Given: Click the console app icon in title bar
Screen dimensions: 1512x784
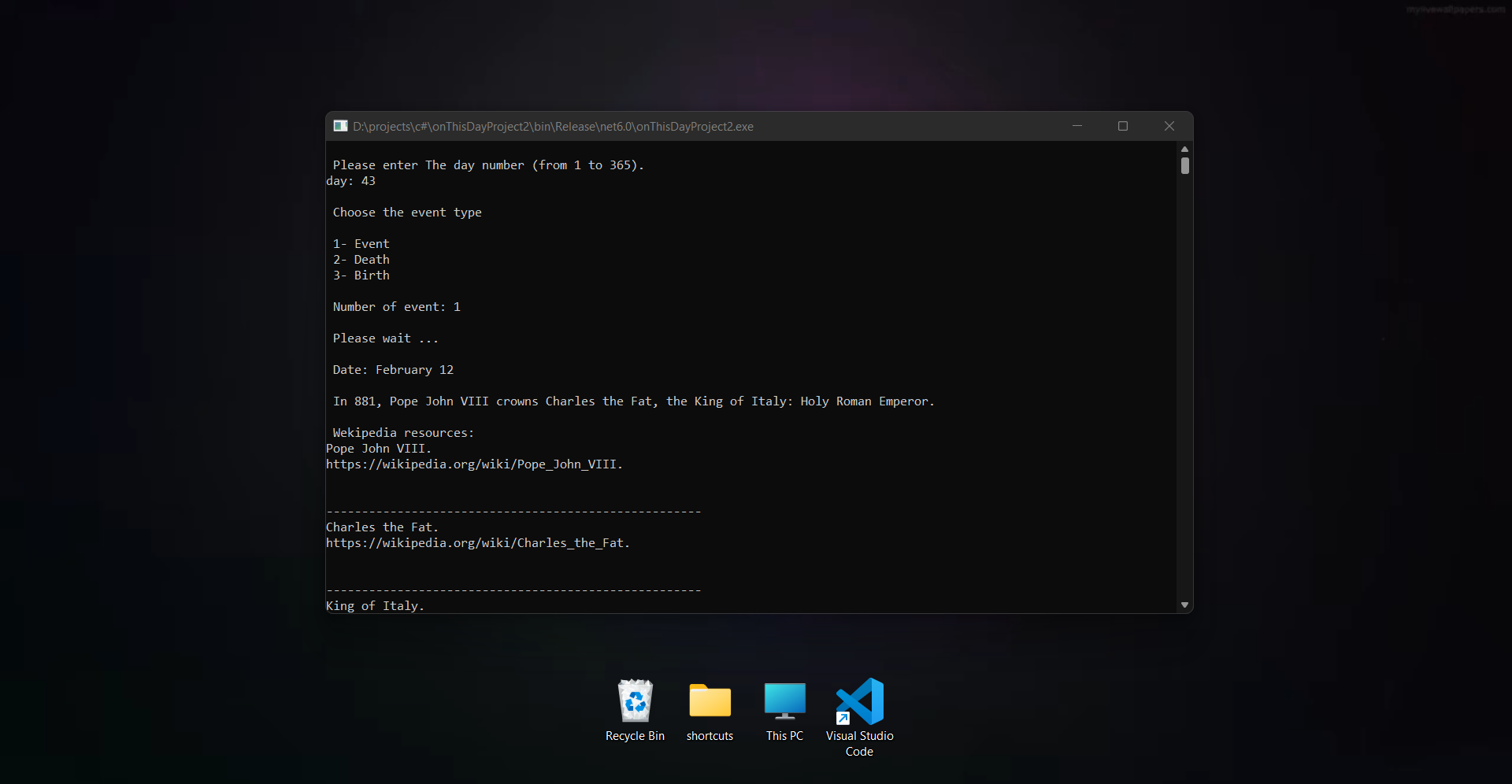Looking at the screenshot, I should (340, 126).
